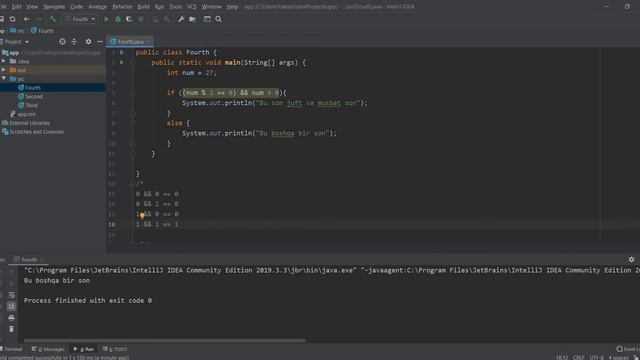Click the UTF-8 encoding in status bar
This screenshot has height=360, width=640.
click(596, 358)
